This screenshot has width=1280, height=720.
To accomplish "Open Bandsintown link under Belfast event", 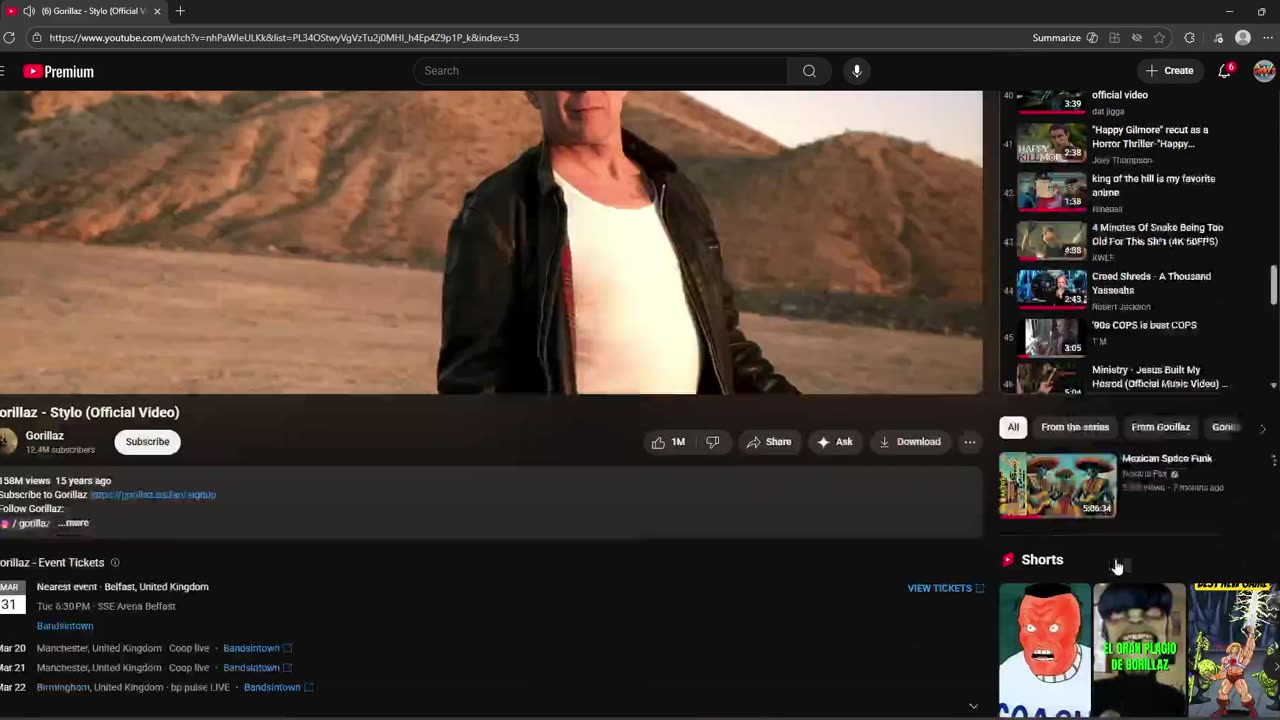I will tap(65, 626).
